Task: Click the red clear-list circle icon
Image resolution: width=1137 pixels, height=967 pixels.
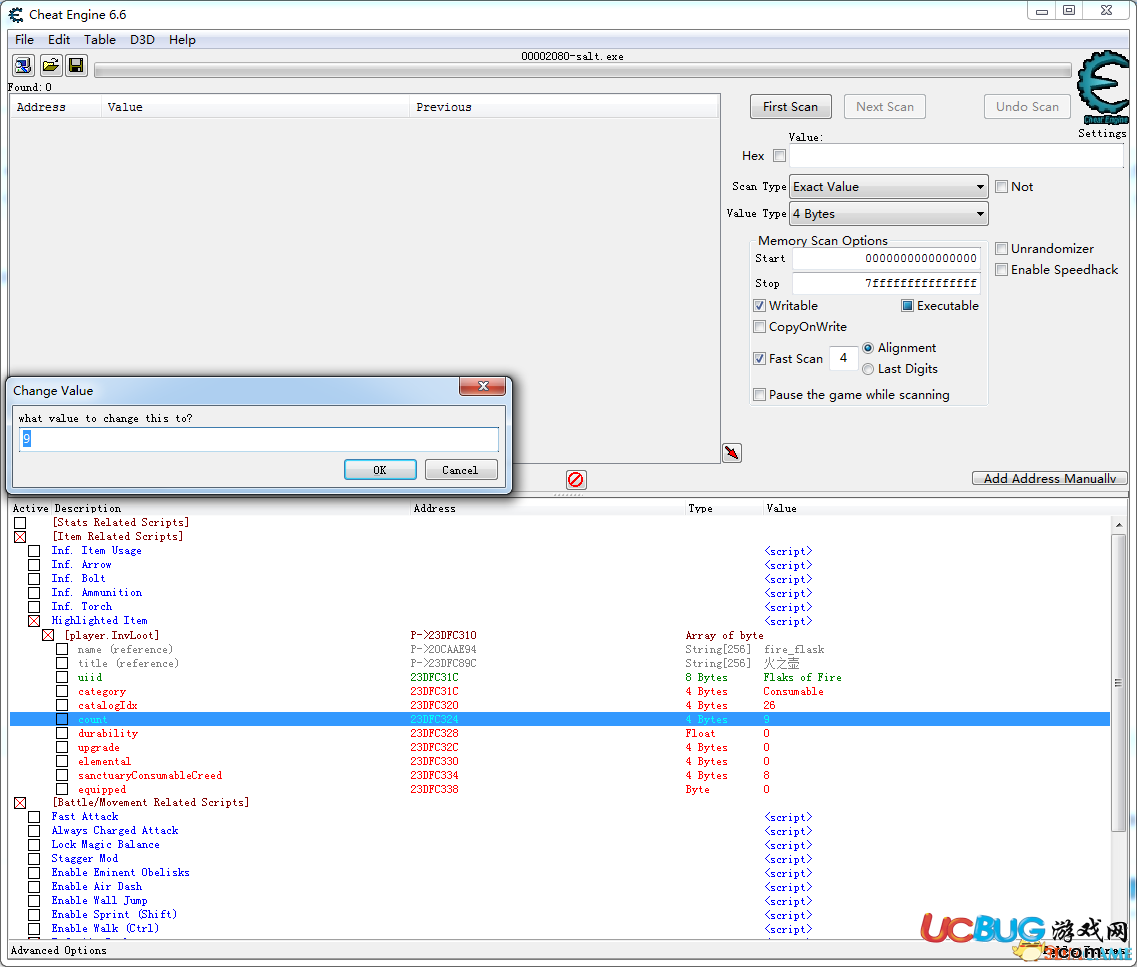Action: (576, 479)
